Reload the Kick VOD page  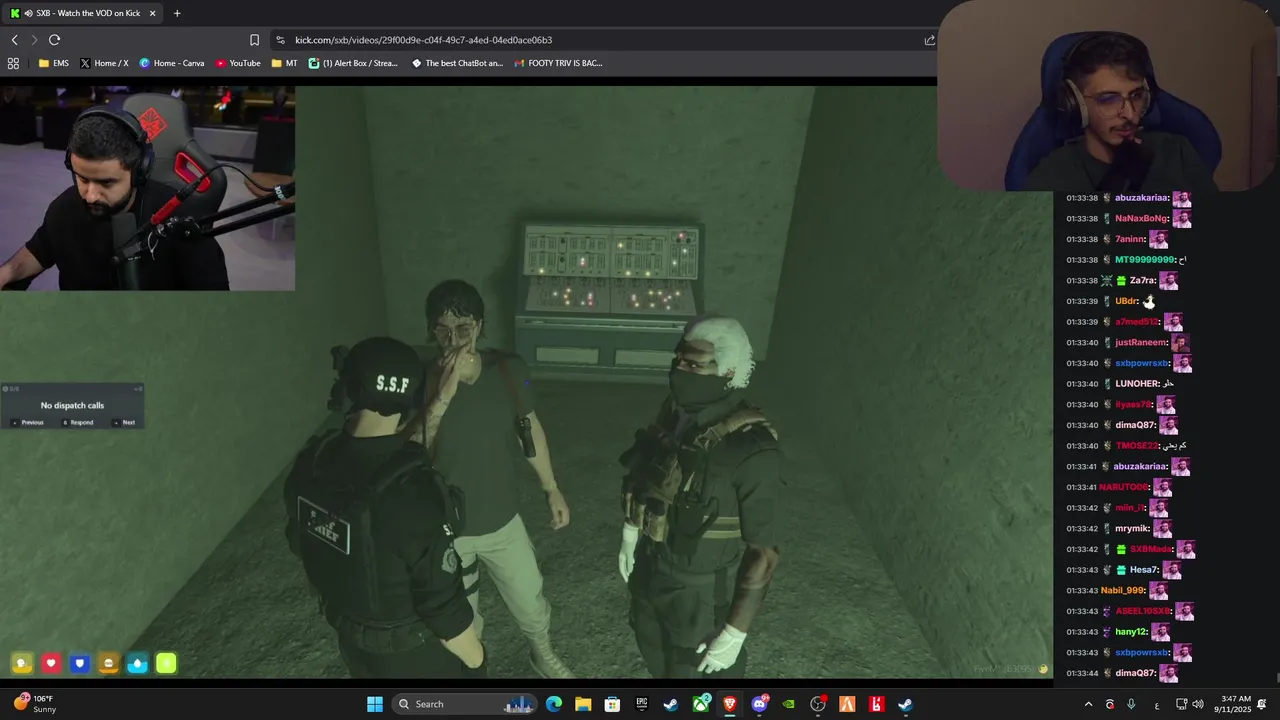[x=55, y=40]
